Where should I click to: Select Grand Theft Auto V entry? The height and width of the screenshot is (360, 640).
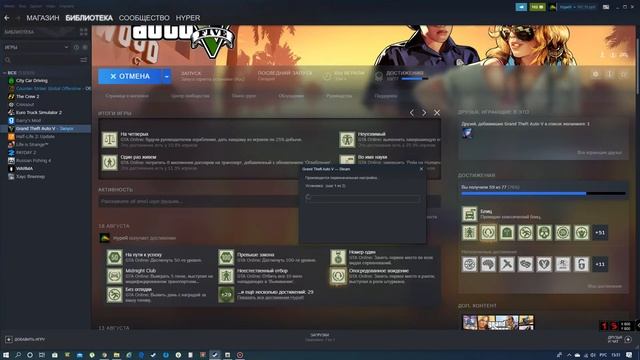pos(45,129)
